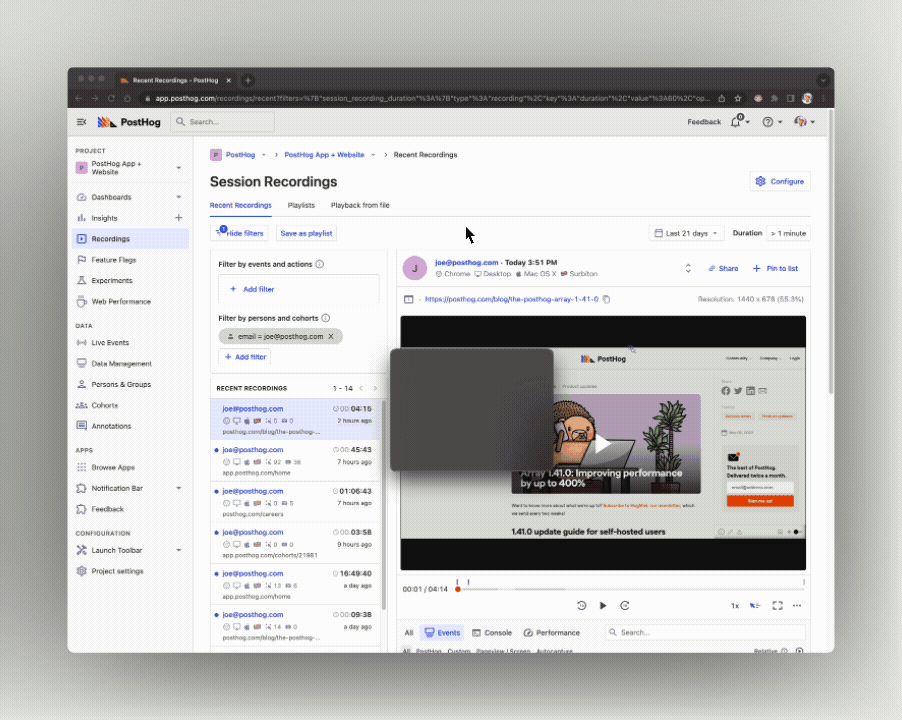This screenshot has height=720, width=902.
Task: Click the Save as playlist button
Action: [306, 233]
